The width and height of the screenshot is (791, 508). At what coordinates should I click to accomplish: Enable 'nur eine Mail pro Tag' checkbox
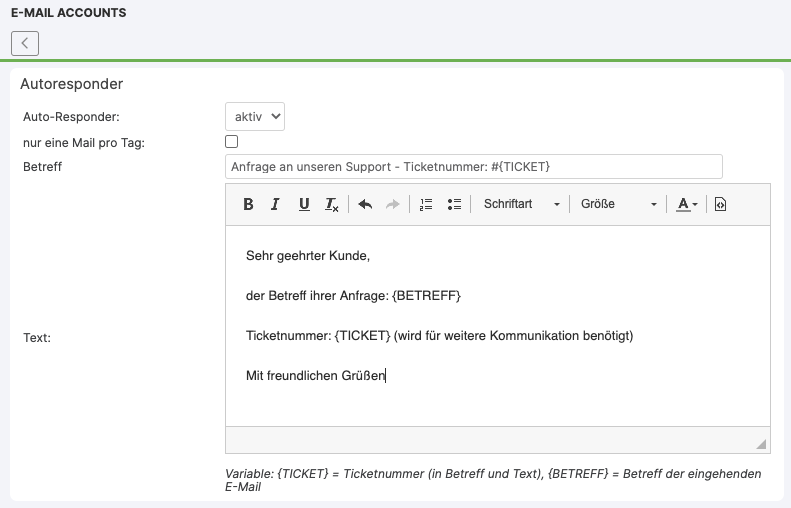click(x=232, y=142)
